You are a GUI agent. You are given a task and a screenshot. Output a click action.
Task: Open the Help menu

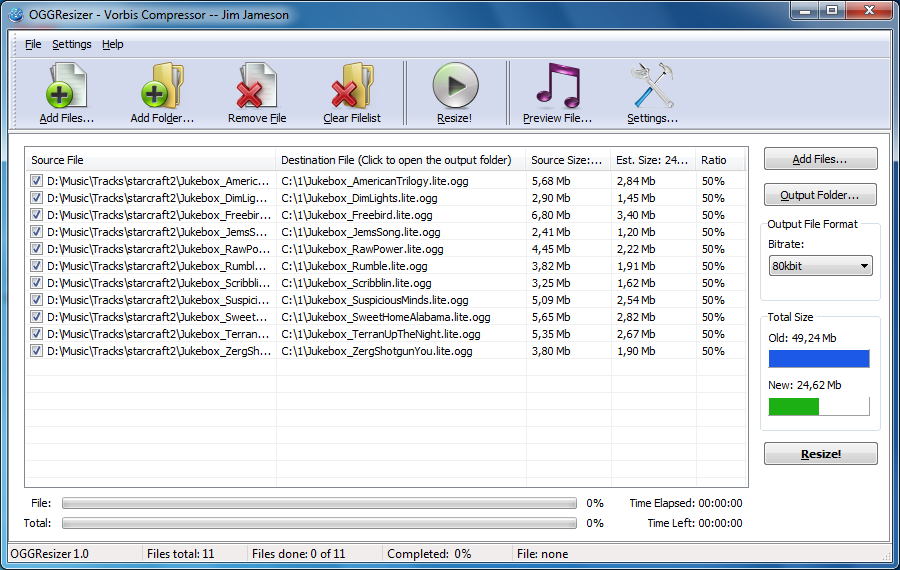pyautogui.click(x=113, y=44)
